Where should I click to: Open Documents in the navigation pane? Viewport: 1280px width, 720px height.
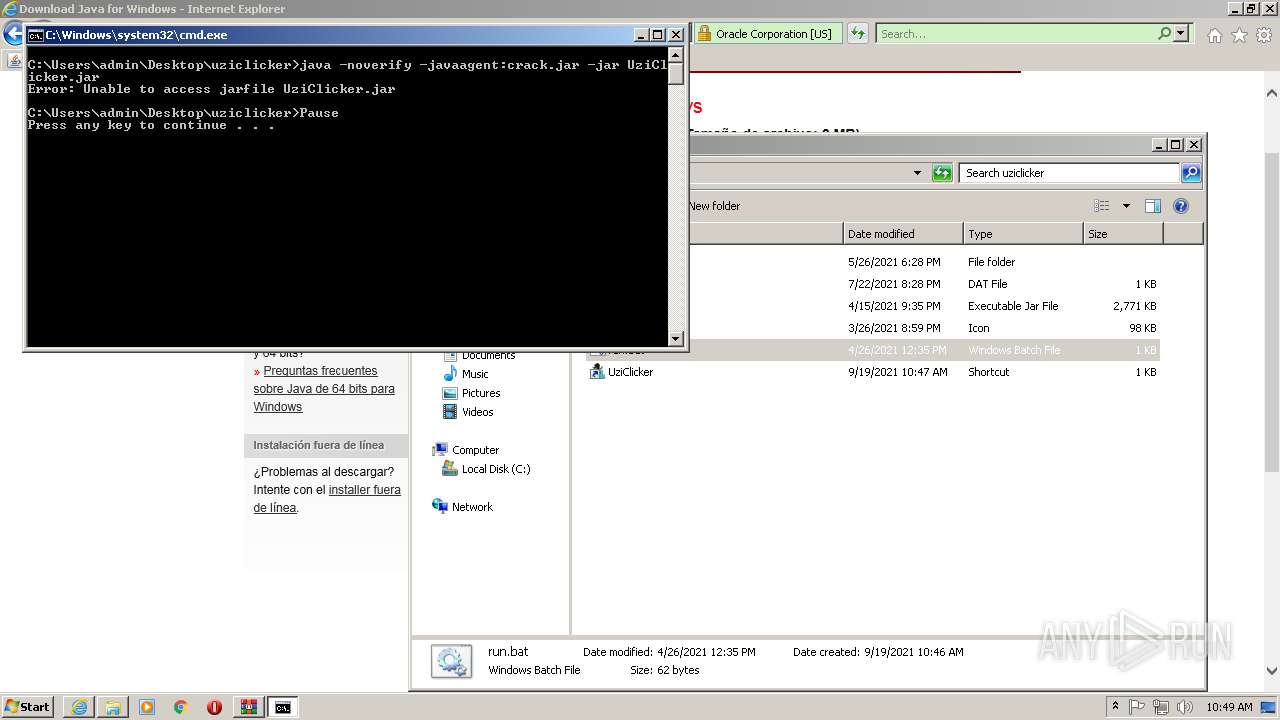coord(488,355)
